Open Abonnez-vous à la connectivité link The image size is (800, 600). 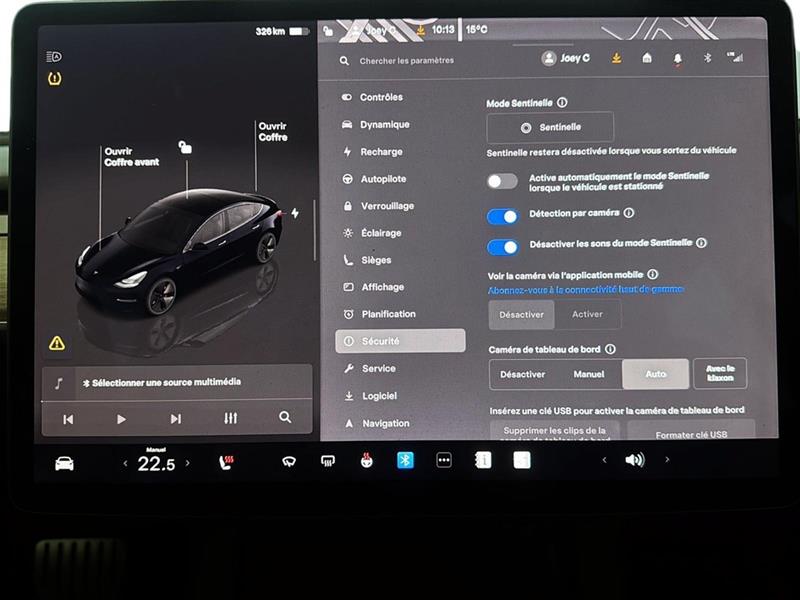pyautogui.click(x=586, y=289)
